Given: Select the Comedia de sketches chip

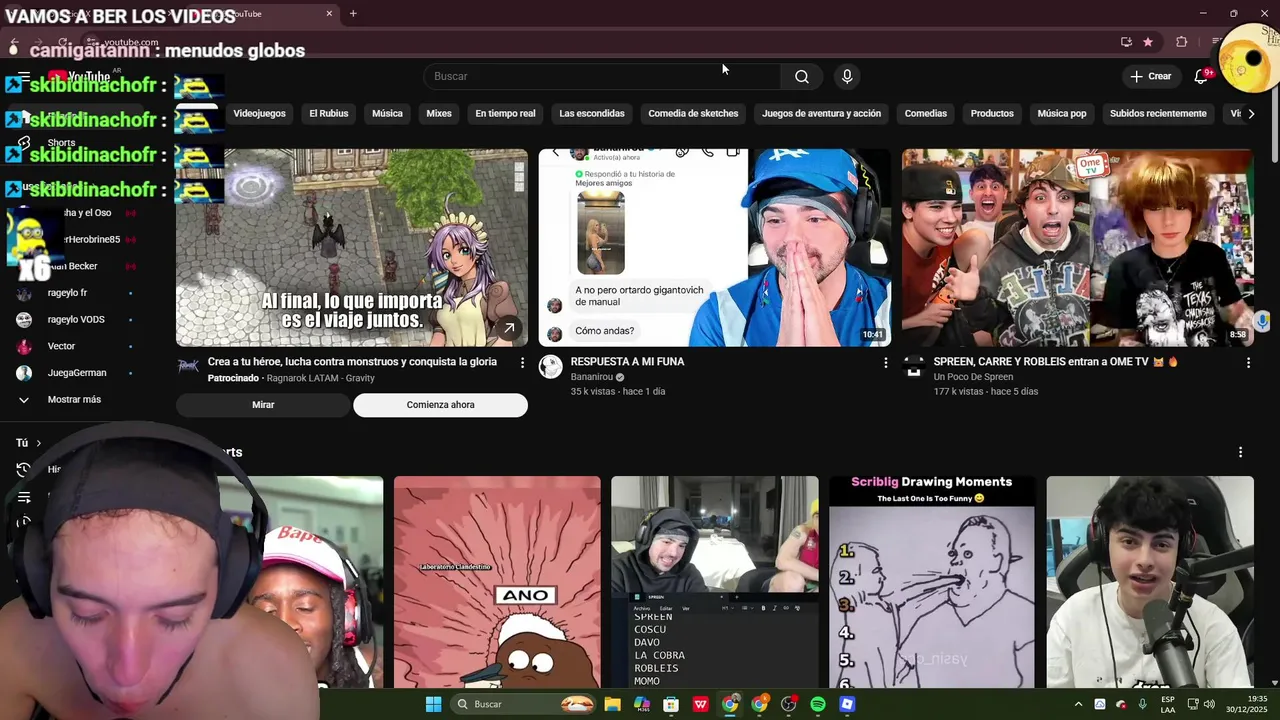Looking at the screenshot, I should pos(693,113).
